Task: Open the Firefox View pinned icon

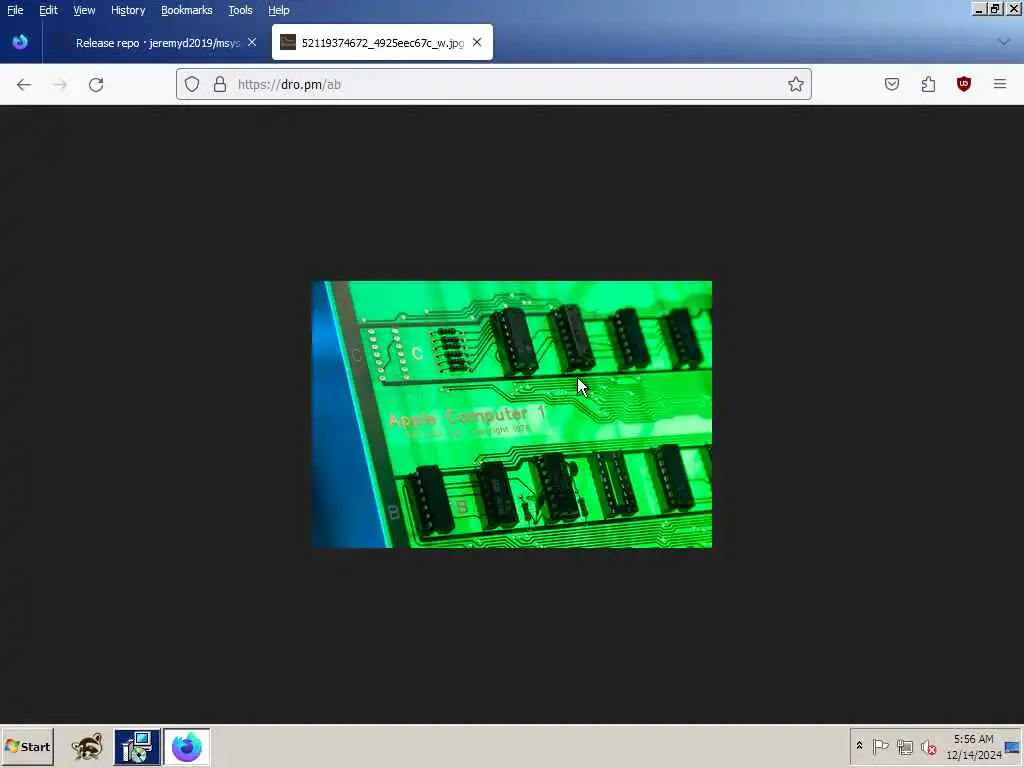Action: coord(20,42)
